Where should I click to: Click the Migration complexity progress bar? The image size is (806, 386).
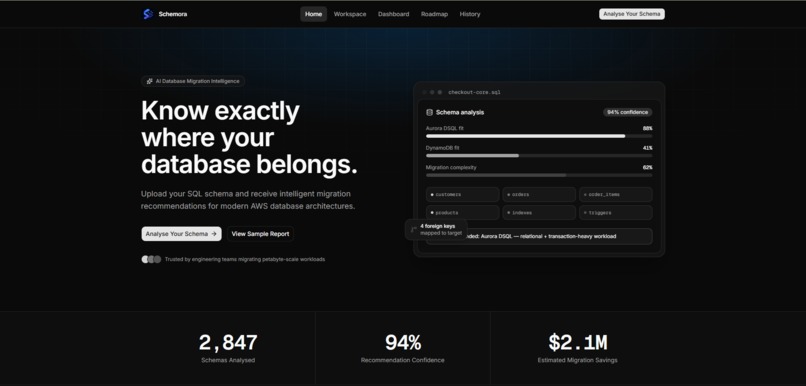[x=539, y=175]
